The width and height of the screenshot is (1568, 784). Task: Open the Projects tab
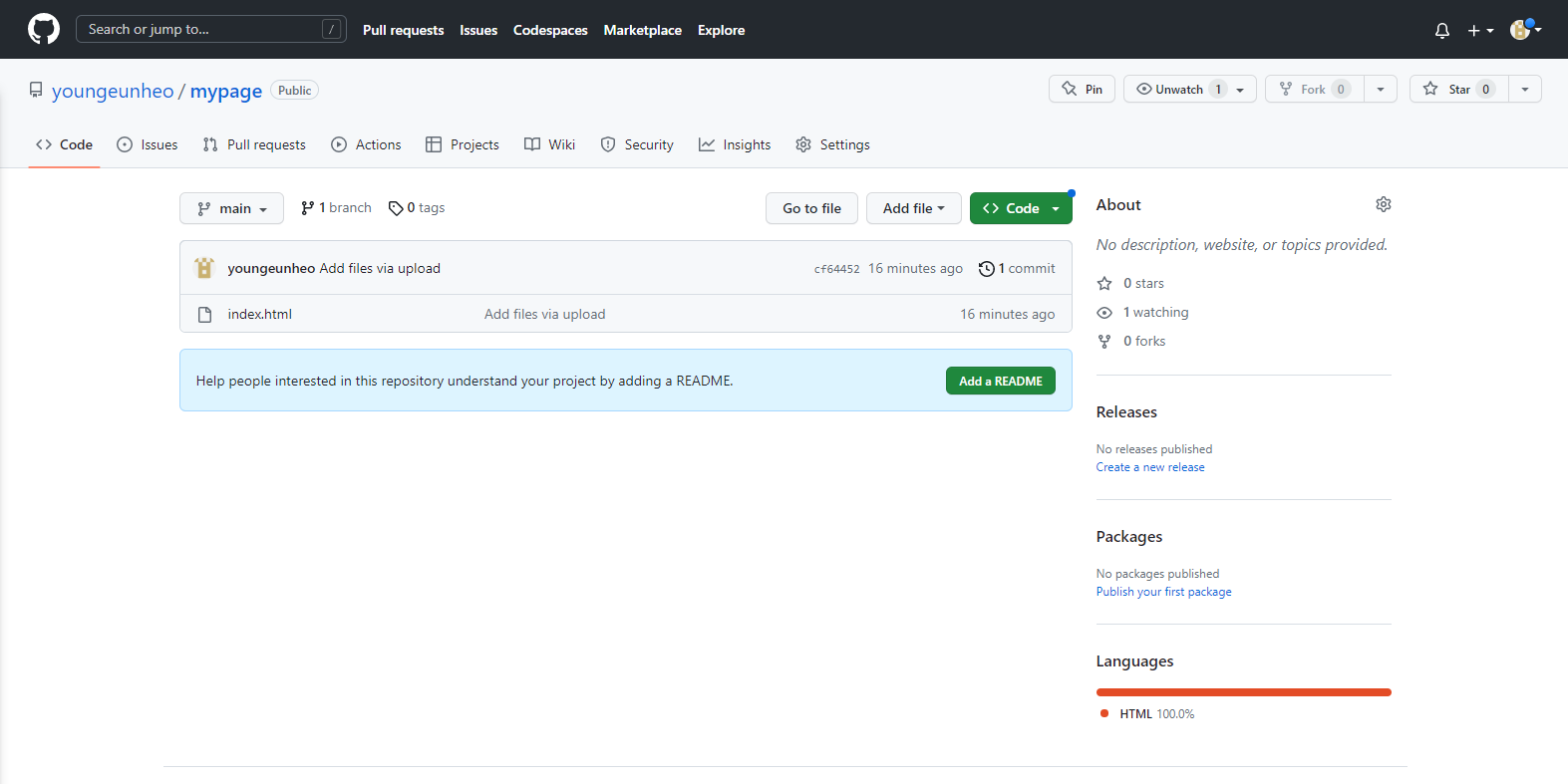463,144
